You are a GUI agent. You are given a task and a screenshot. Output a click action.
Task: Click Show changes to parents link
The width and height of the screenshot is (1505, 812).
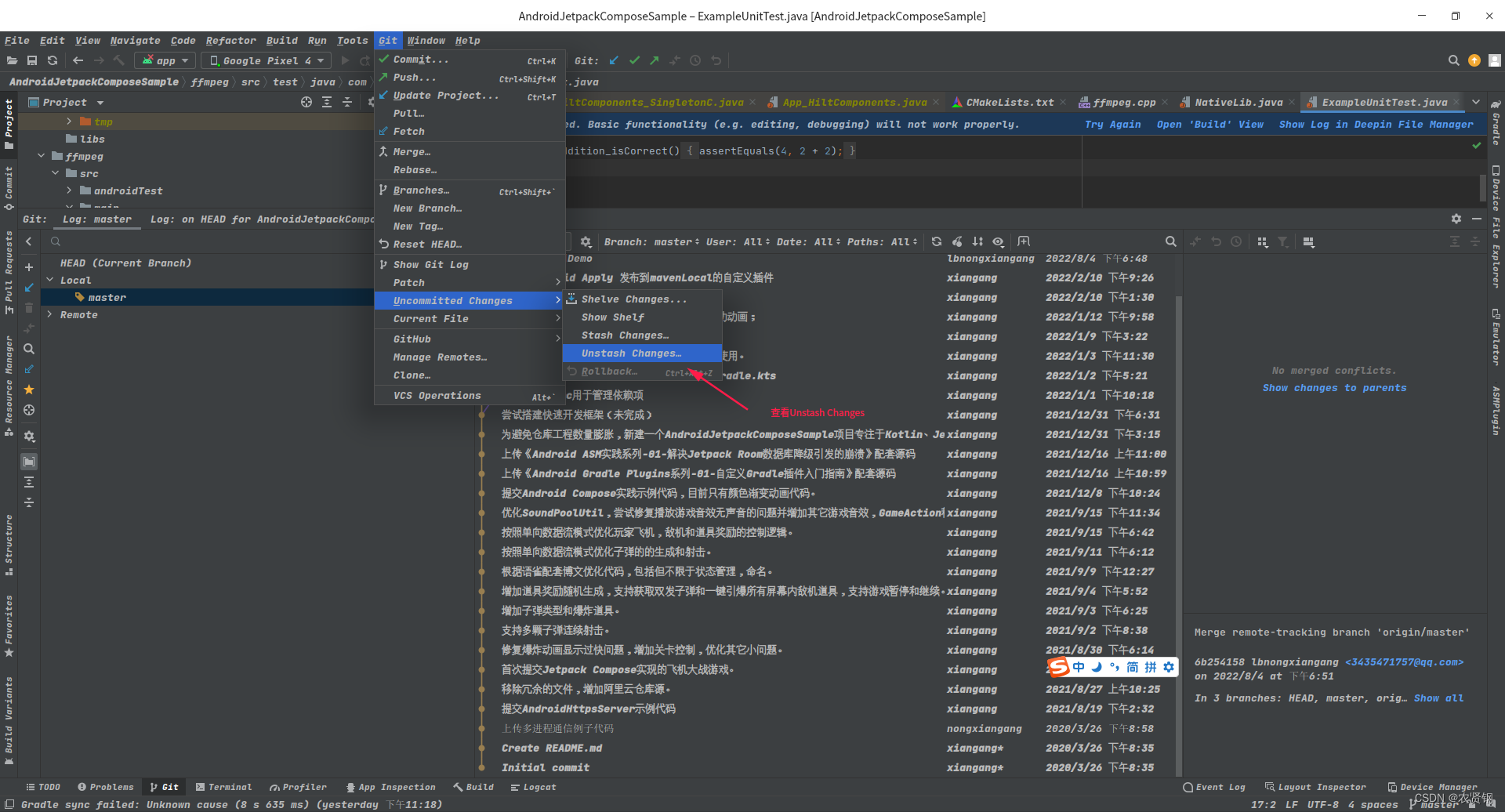pos(1334,387)
